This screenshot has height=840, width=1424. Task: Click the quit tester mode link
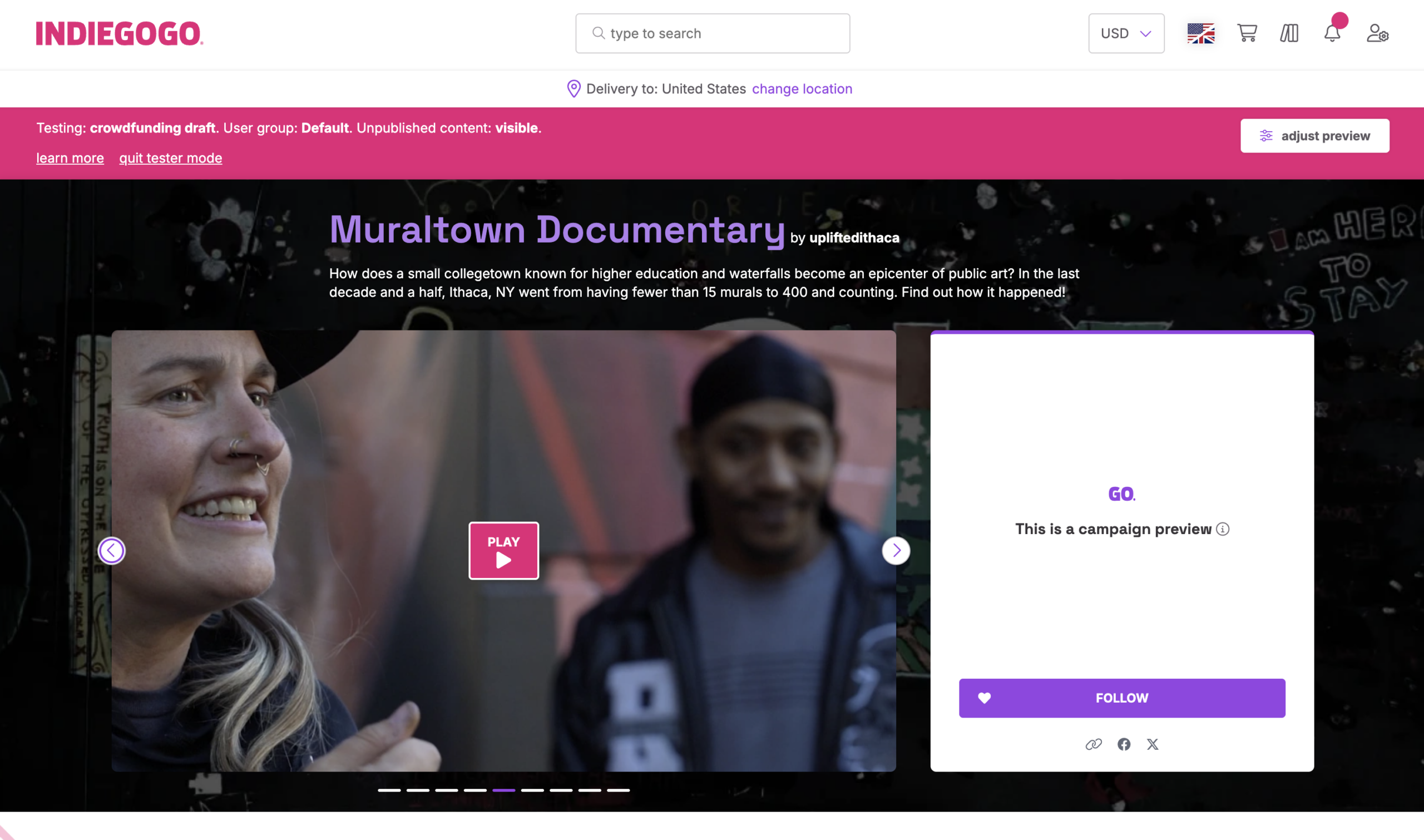(x=170, y=158)
